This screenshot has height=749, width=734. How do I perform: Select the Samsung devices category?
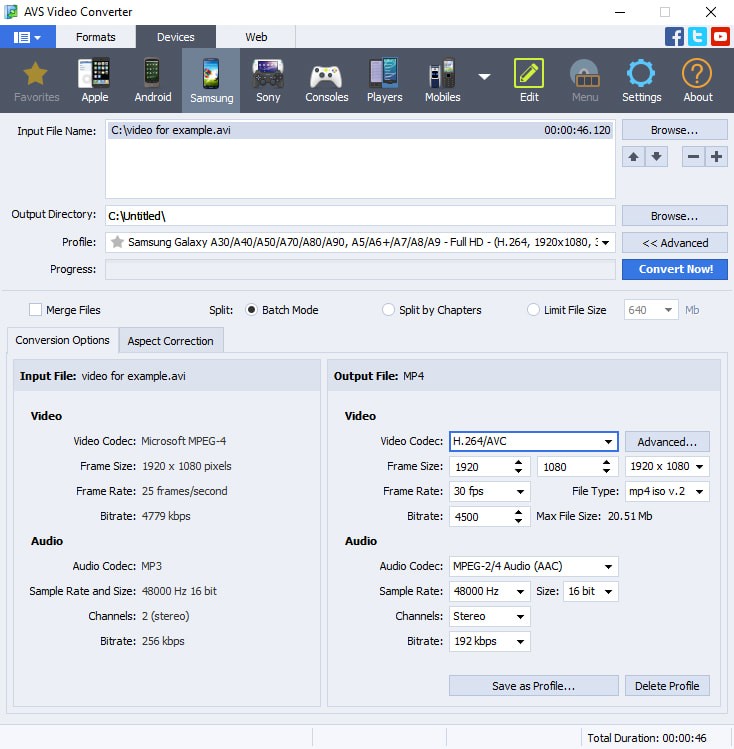pyautogui.click(x=211, y=81)
